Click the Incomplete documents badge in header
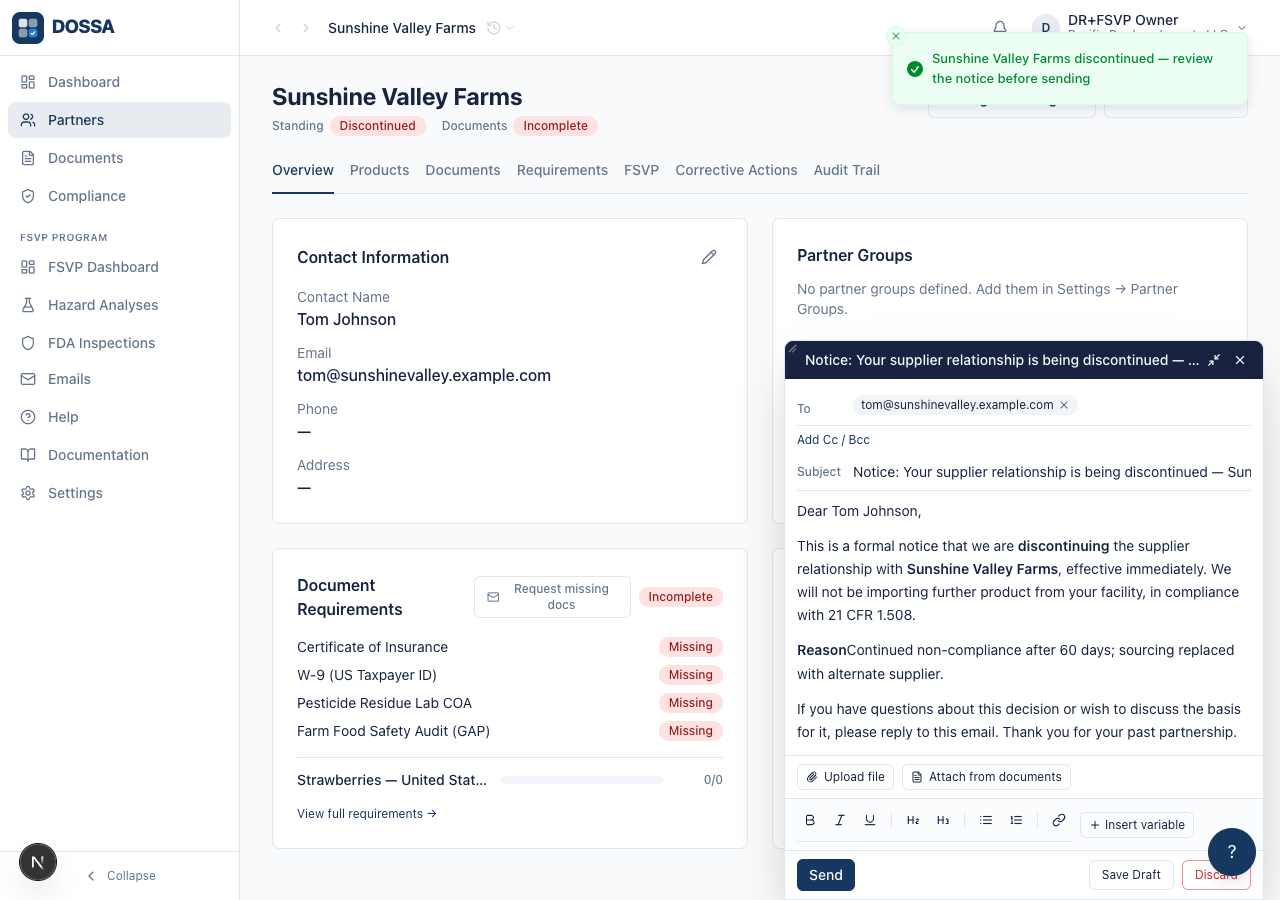Screen dimensions: 1280x900 (556, 126)
